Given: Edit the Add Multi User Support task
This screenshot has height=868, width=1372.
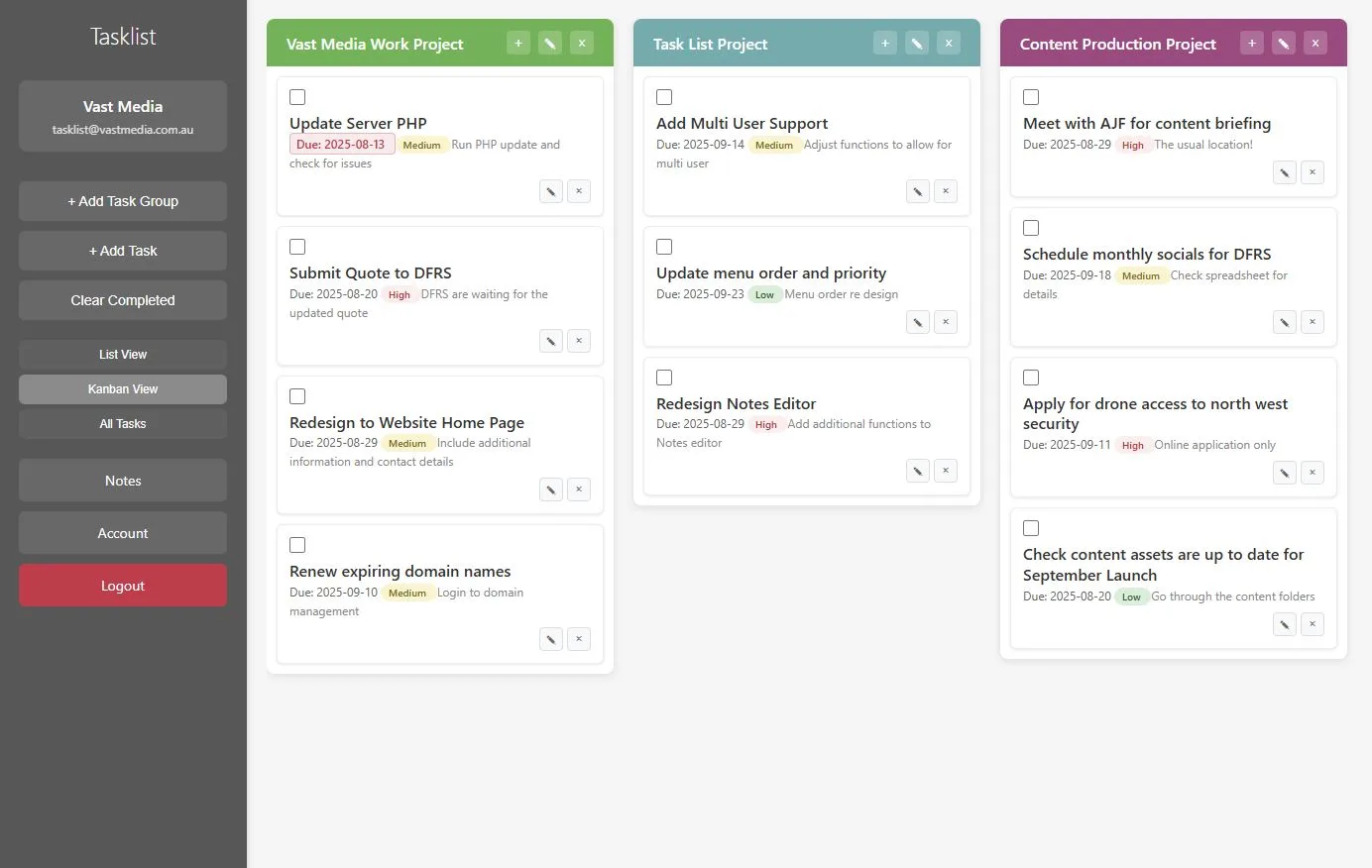Looking at the screenshot, I should point(918,191).
